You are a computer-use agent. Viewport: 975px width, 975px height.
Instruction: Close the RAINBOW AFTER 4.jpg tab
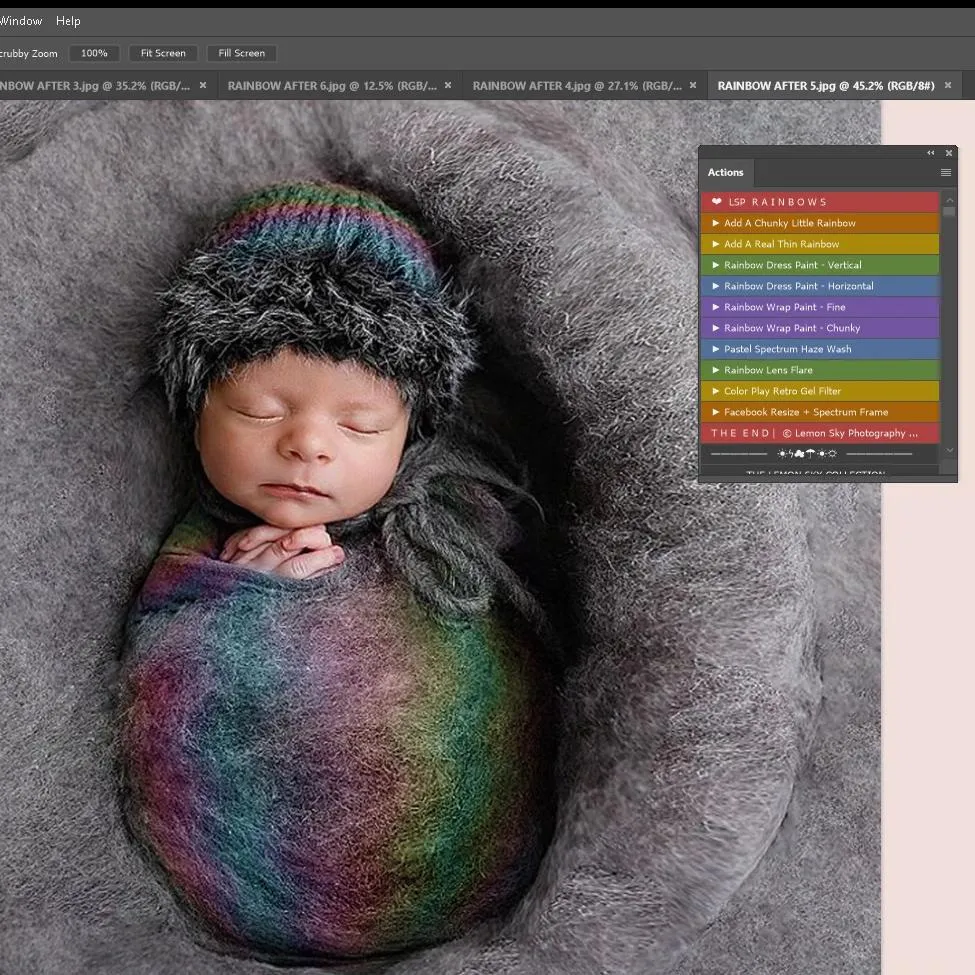pos(693,85)
